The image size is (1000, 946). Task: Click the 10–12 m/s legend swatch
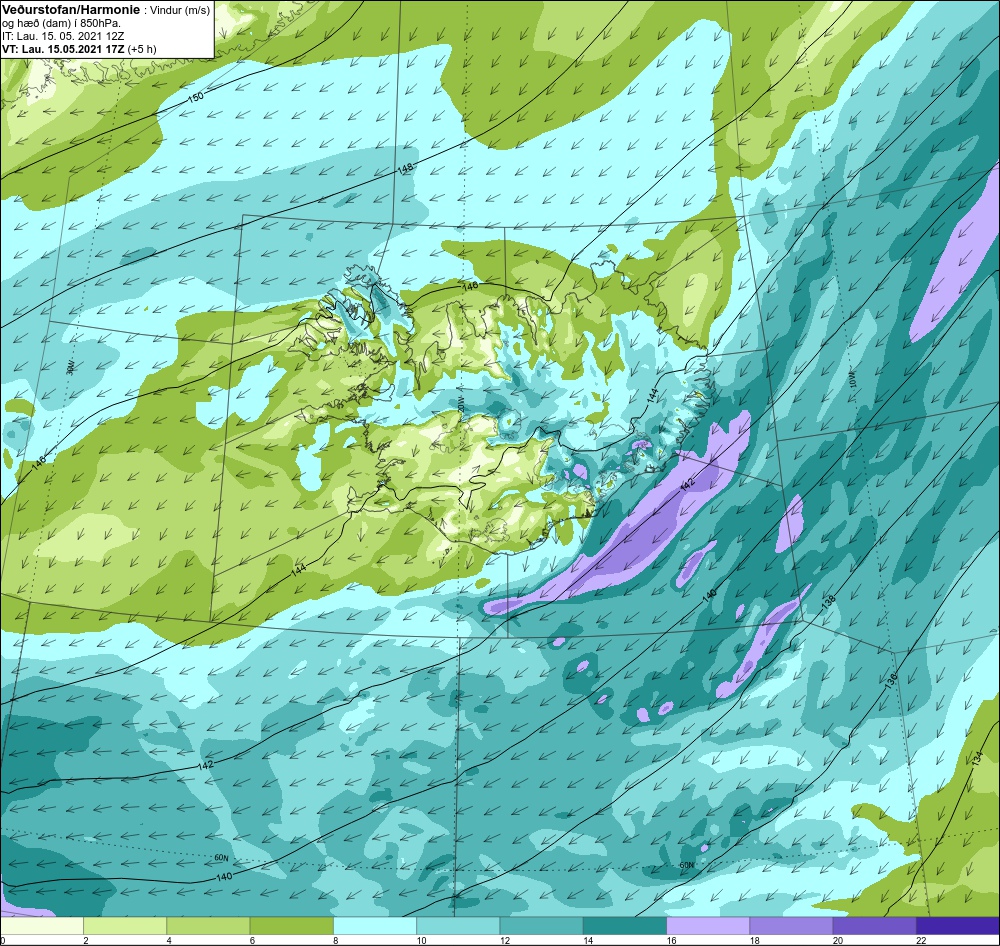tap(458, 925)
